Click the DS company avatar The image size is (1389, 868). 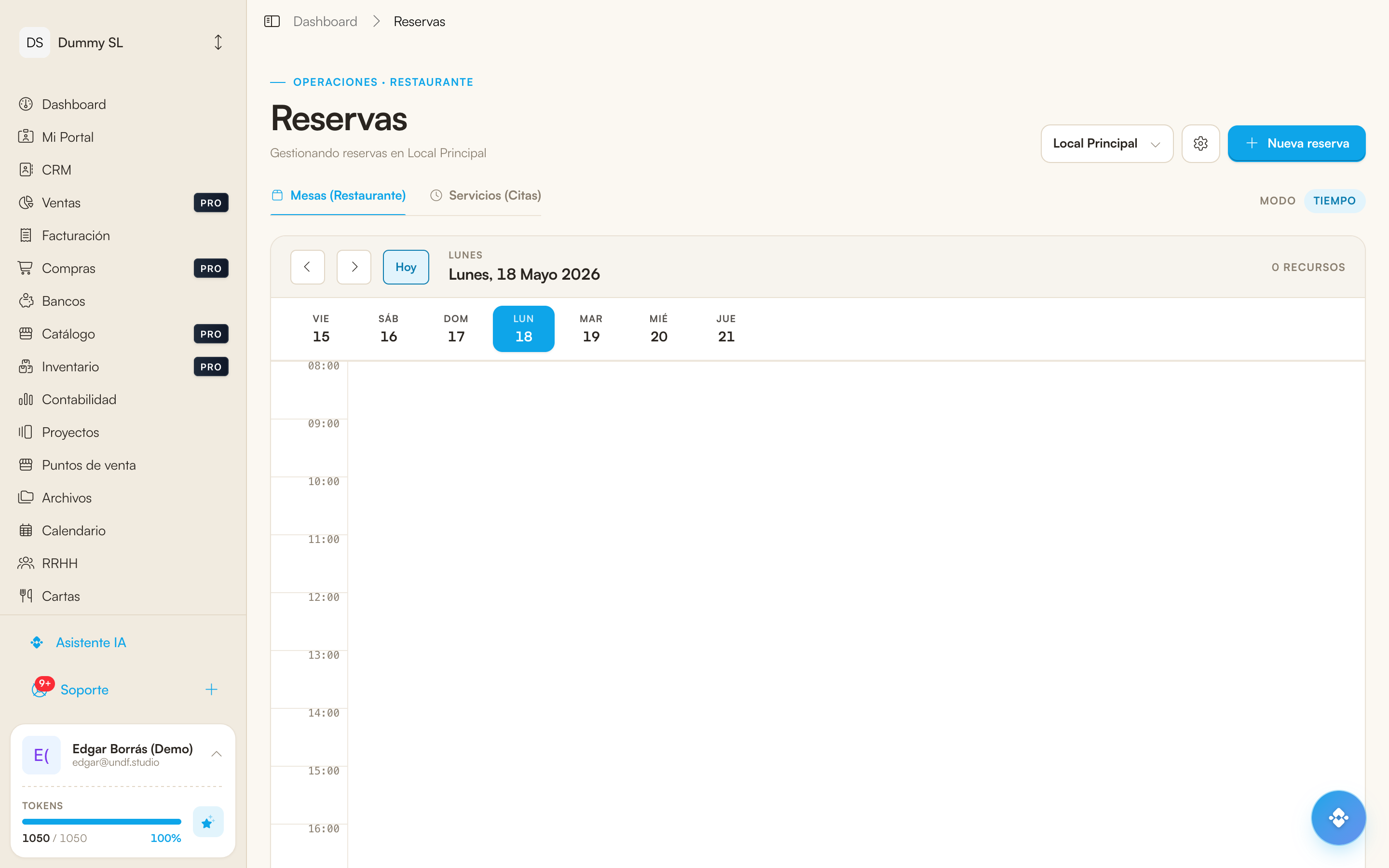tap(34, 42)
